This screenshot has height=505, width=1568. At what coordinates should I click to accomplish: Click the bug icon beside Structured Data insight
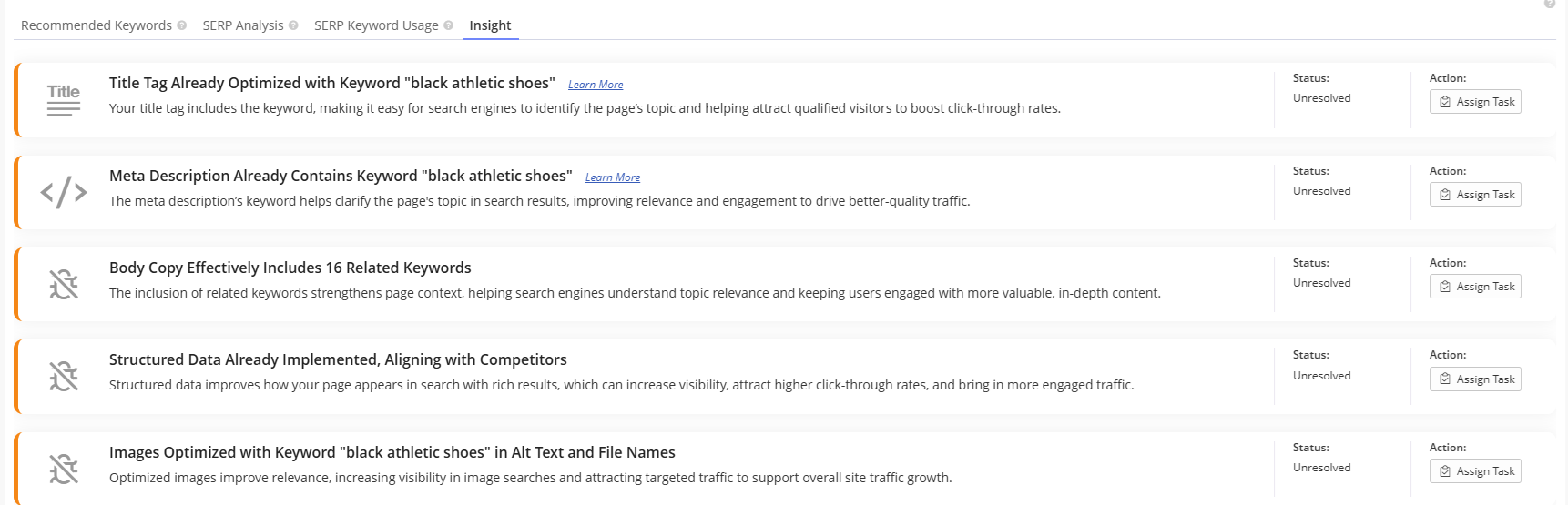click(x=64, y=376)
